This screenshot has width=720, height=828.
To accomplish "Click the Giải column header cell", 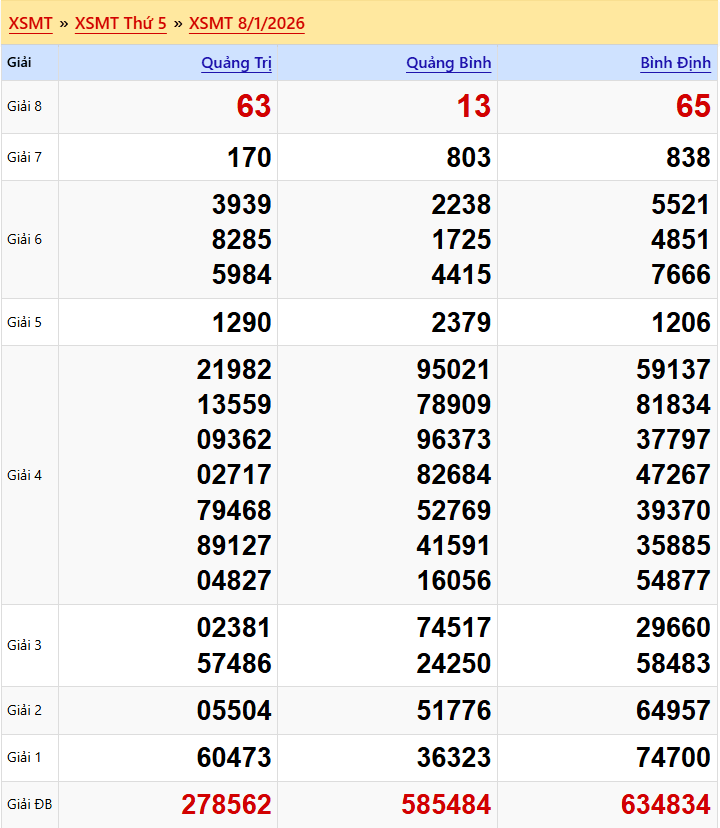I will 20,63.
